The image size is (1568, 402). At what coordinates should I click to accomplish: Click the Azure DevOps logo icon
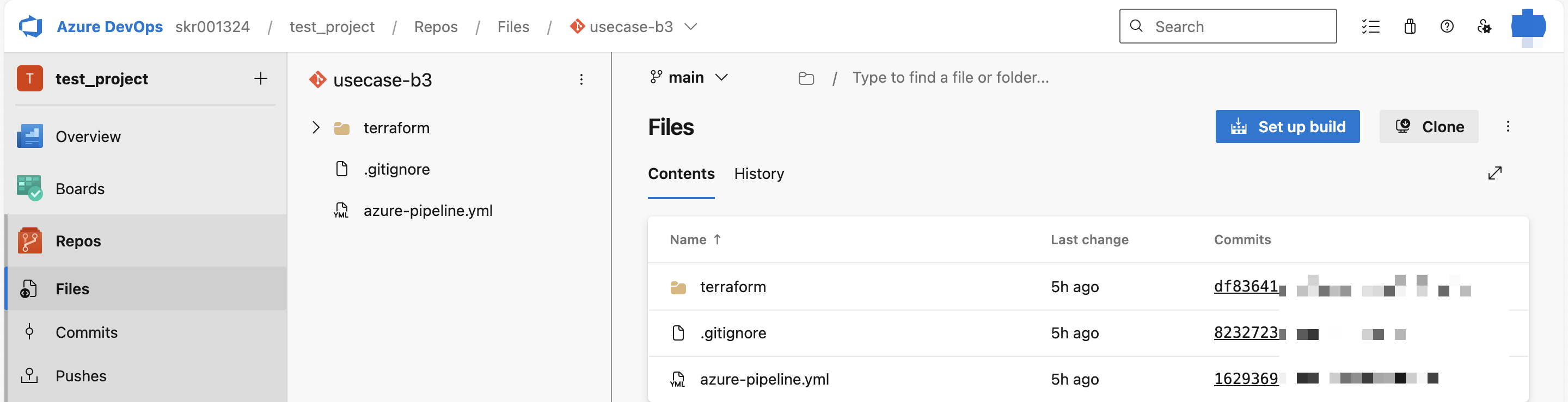[30, 27]
